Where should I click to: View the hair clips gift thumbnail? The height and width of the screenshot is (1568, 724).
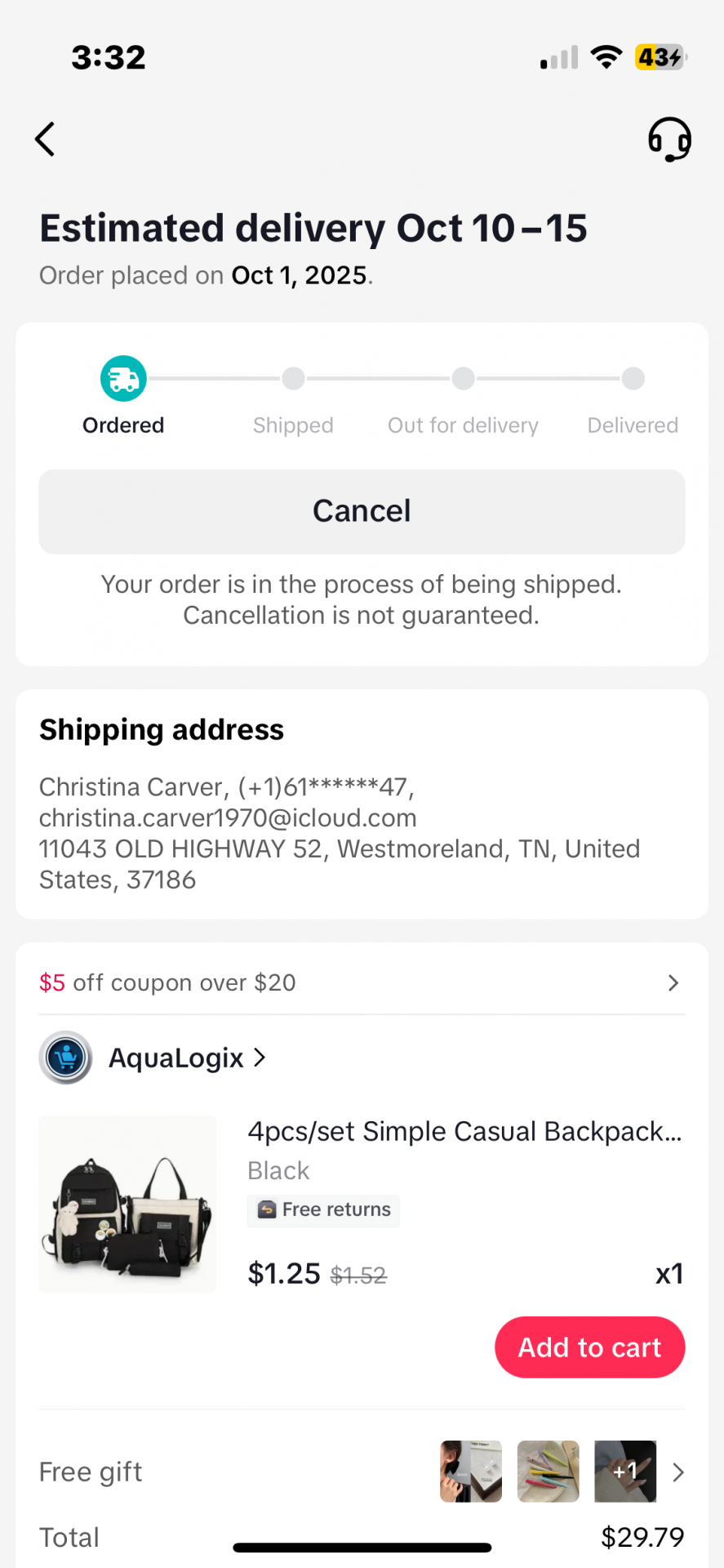(549, 1472)
